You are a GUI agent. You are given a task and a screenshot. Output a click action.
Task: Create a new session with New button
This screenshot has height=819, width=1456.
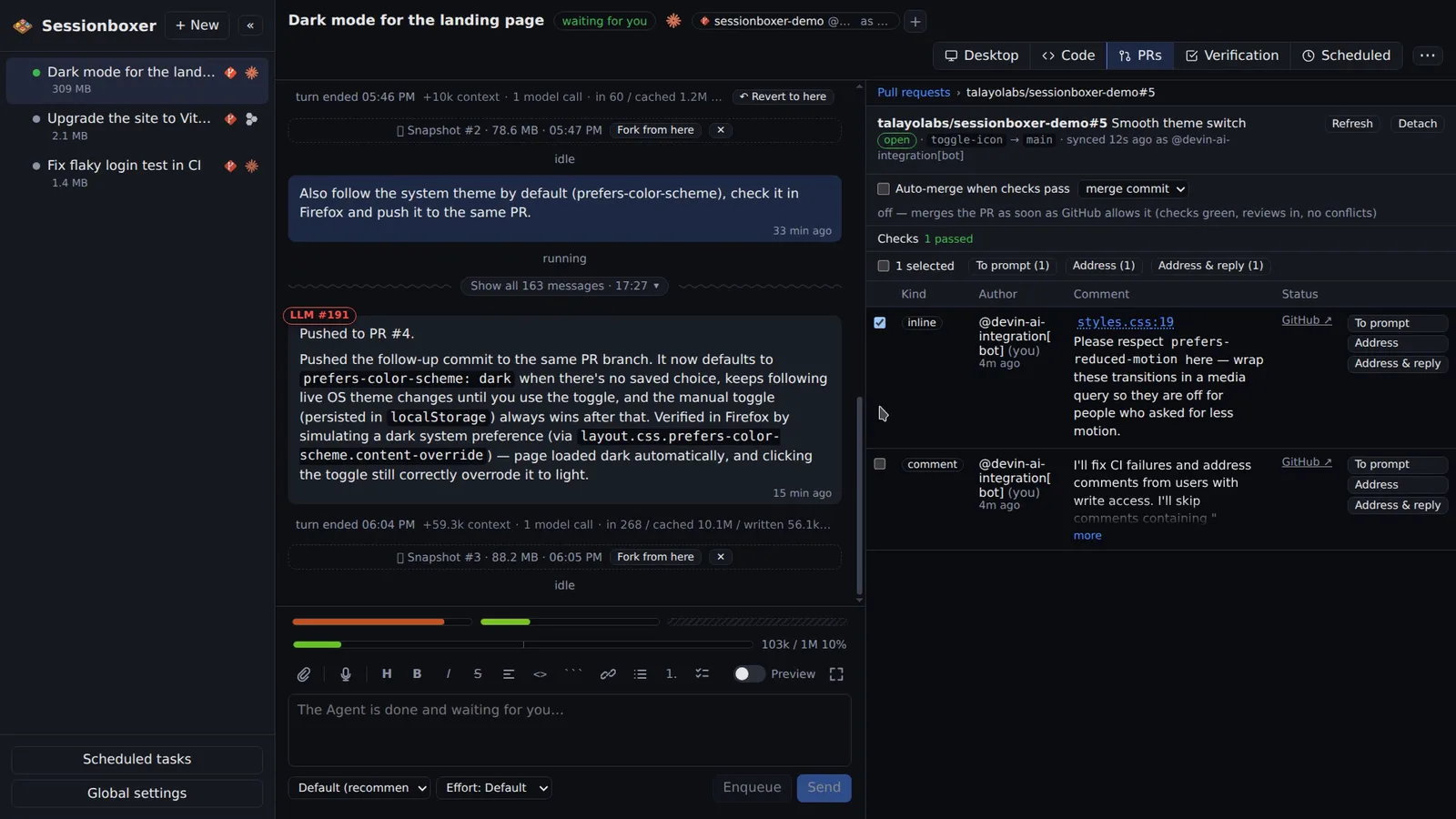(197, 25)
